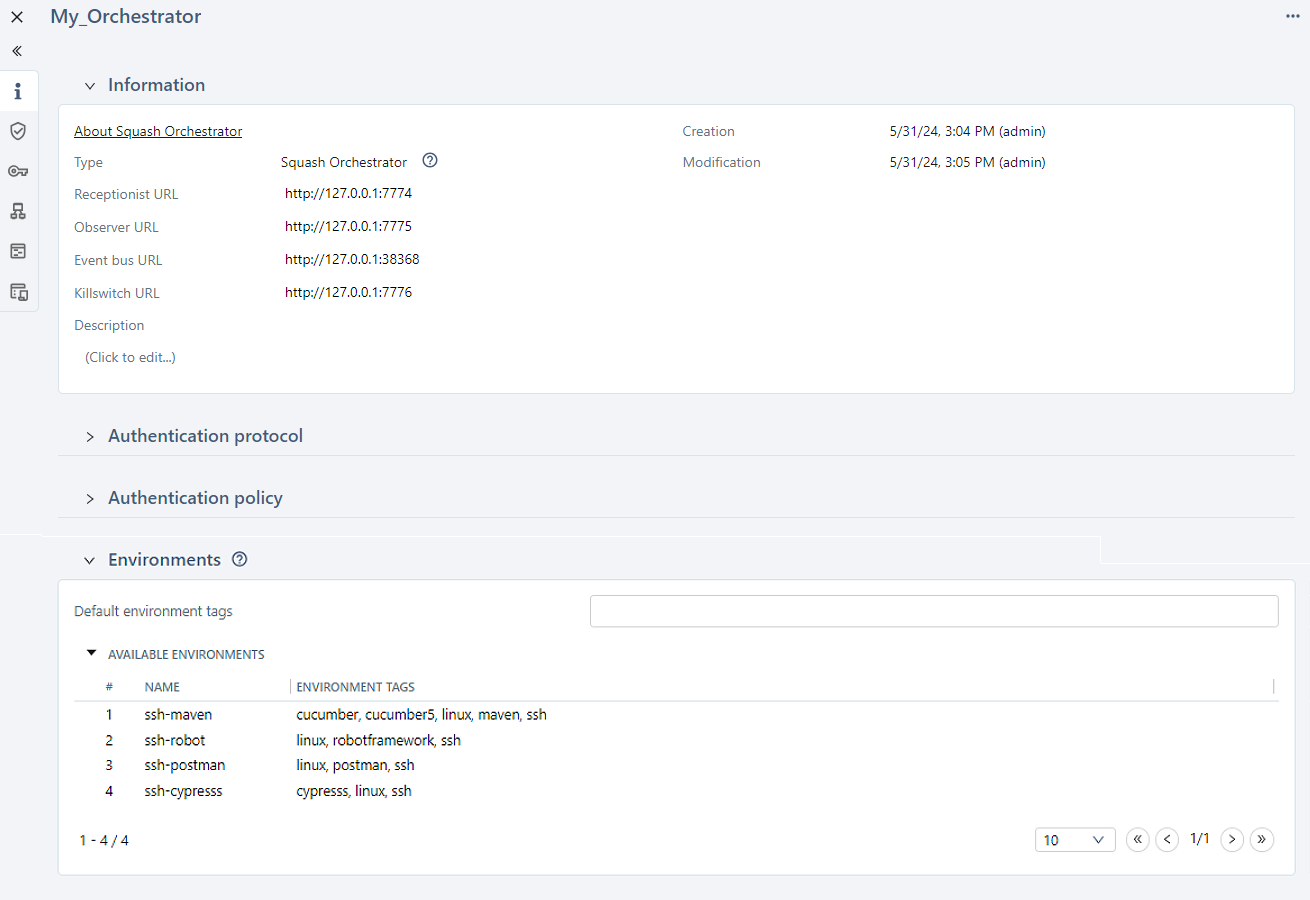Close the My_Orchestrator panel with the X
The image size is (1310, 900).
16,16
